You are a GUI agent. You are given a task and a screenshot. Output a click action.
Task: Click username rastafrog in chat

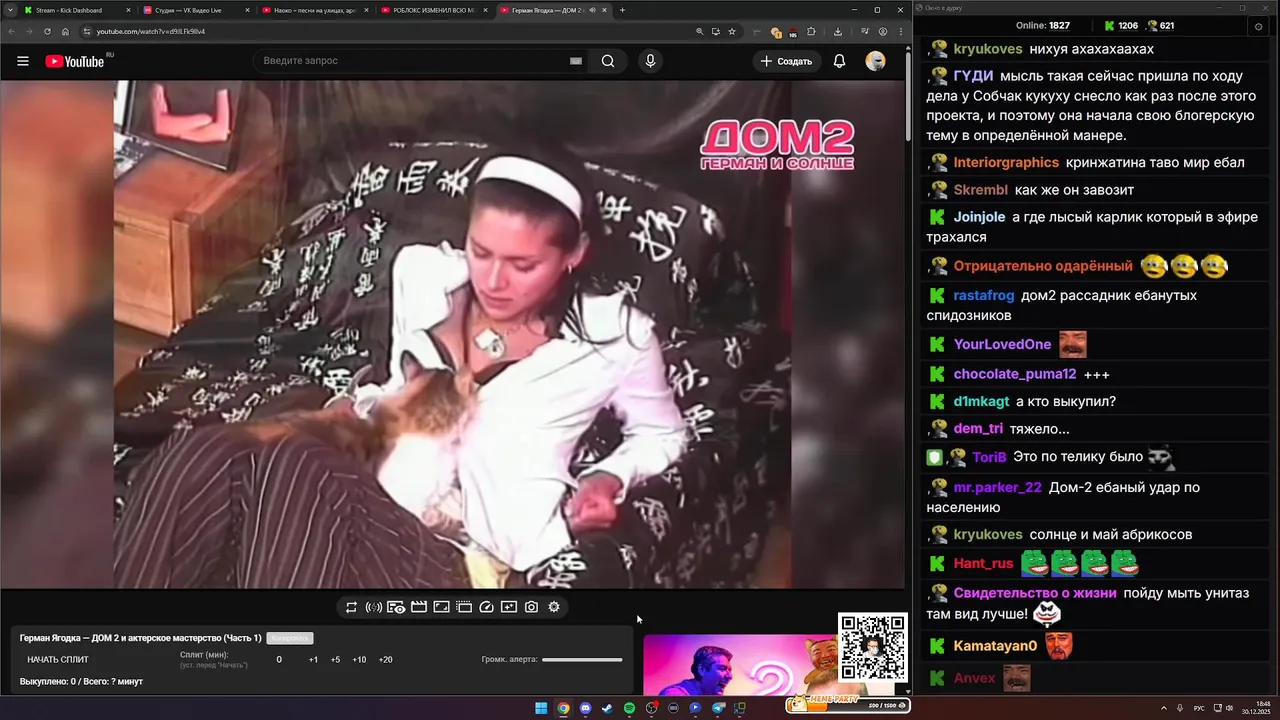coord(984,295)
